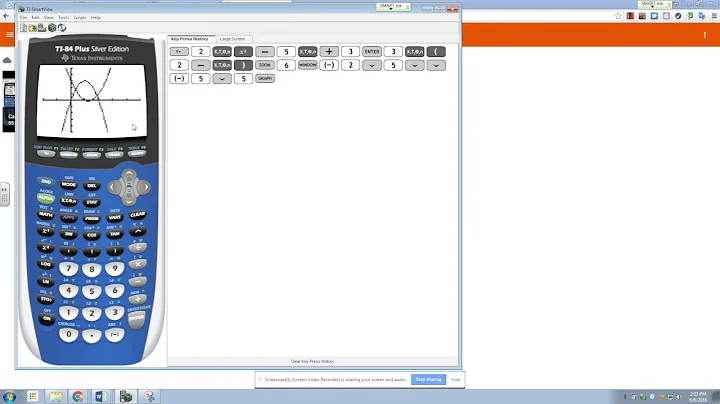Click the VARS key on the calculator
Viewport: 720px width, 404px height.
point(115,217)
